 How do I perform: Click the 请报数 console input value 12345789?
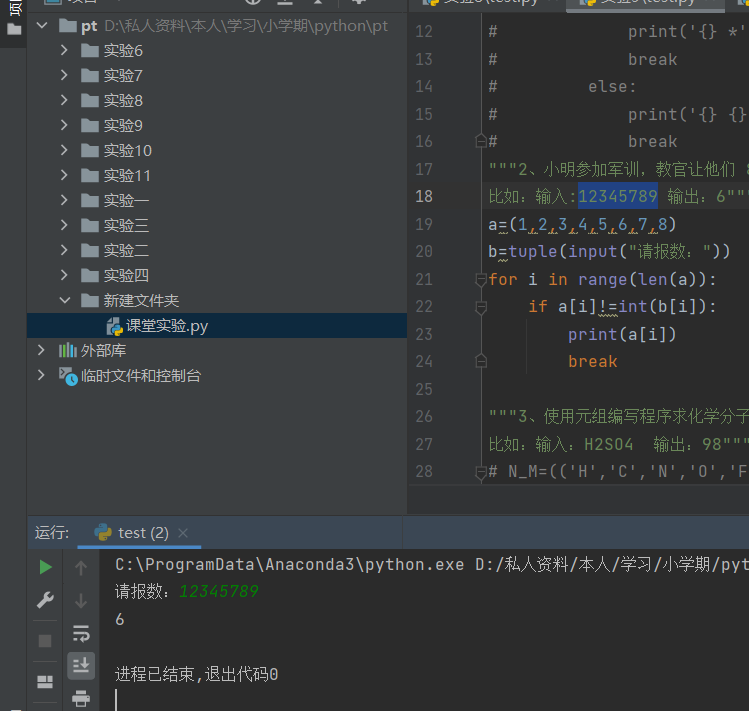218,592
